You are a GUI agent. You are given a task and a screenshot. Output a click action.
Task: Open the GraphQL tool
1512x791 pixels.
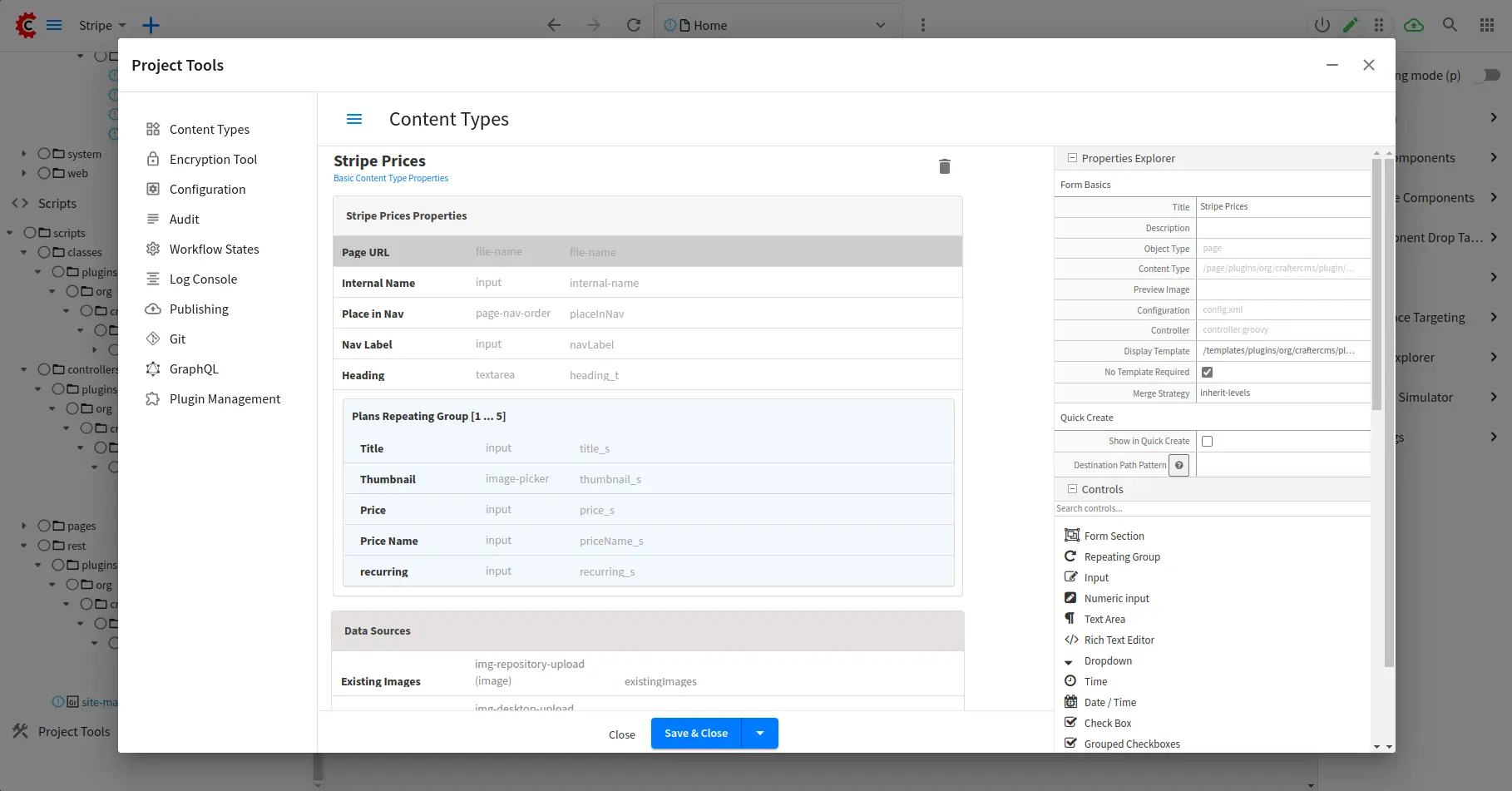(x=193, y=369)
